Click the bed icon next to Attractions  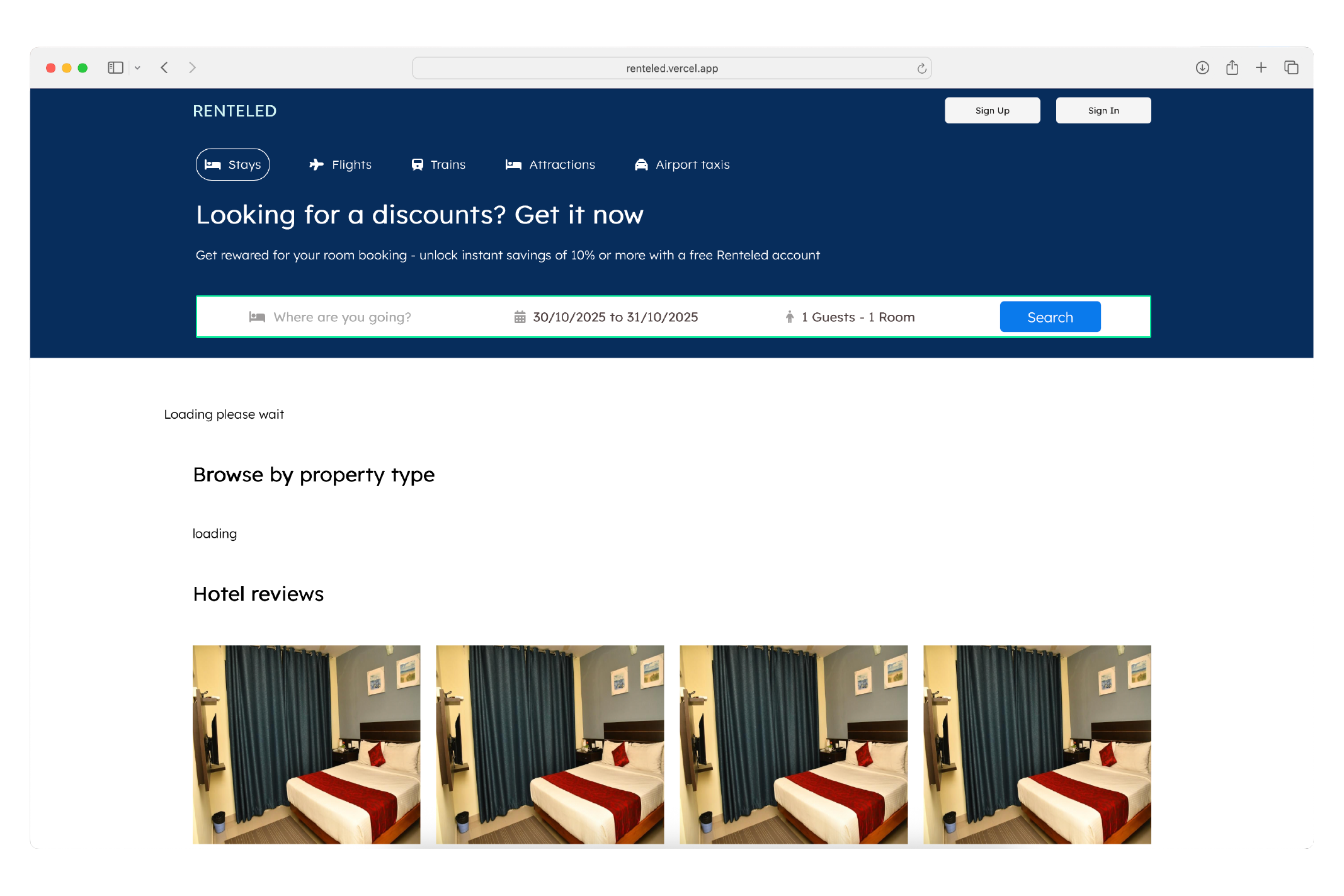(x=513, y=164)
